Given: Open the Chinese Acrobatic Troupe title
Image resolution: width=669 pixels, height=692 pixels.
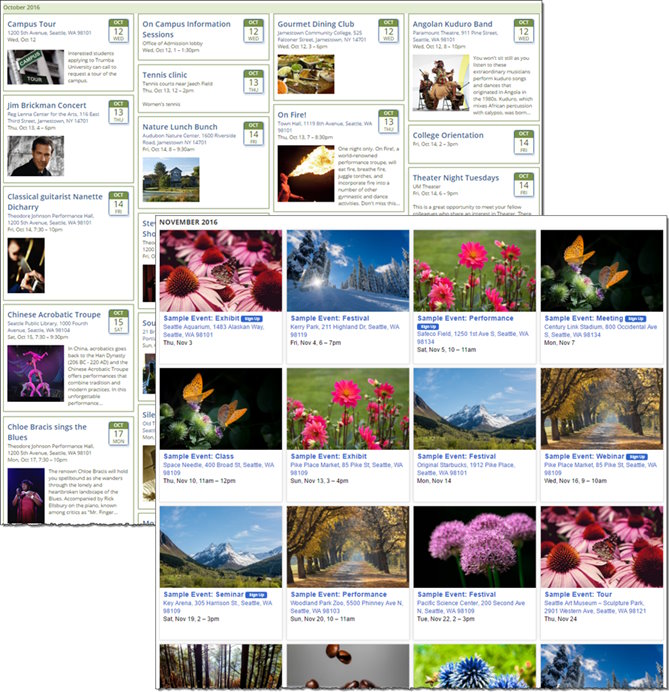Looking at the screenshot, I should coord(54,314).
